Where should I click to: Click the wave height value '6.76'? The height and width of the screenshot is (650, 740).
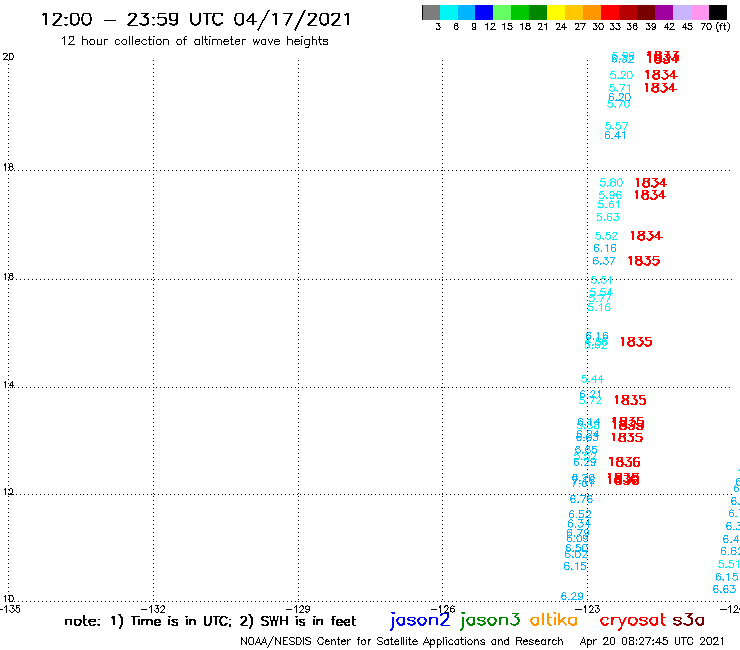[x=581, y=499]
